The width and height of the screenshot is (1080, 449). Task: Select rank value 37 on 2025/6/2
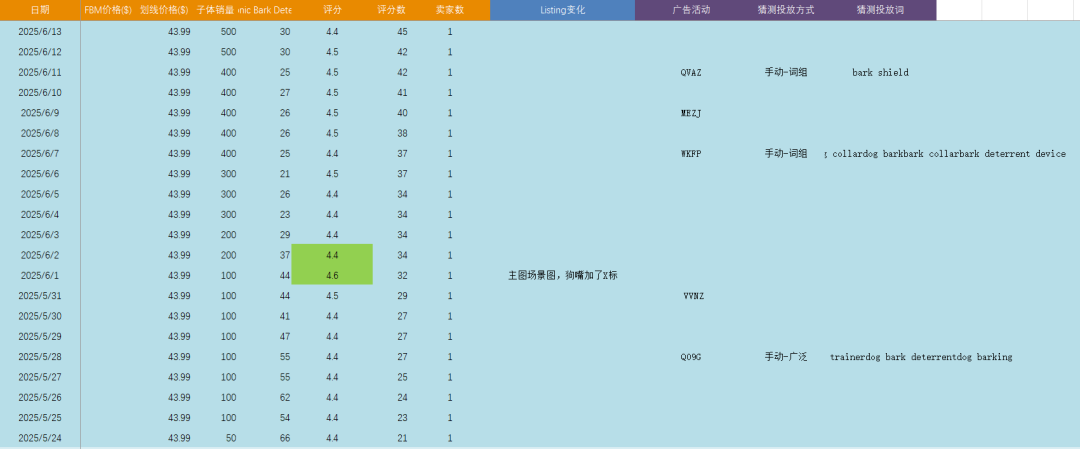[285, 255]
